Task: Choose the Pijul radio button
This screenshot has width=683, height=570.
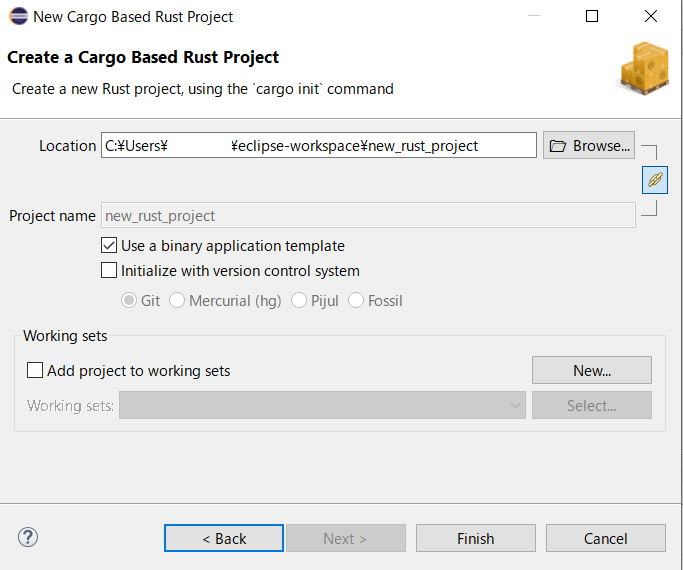Action: tap(299, 301)
